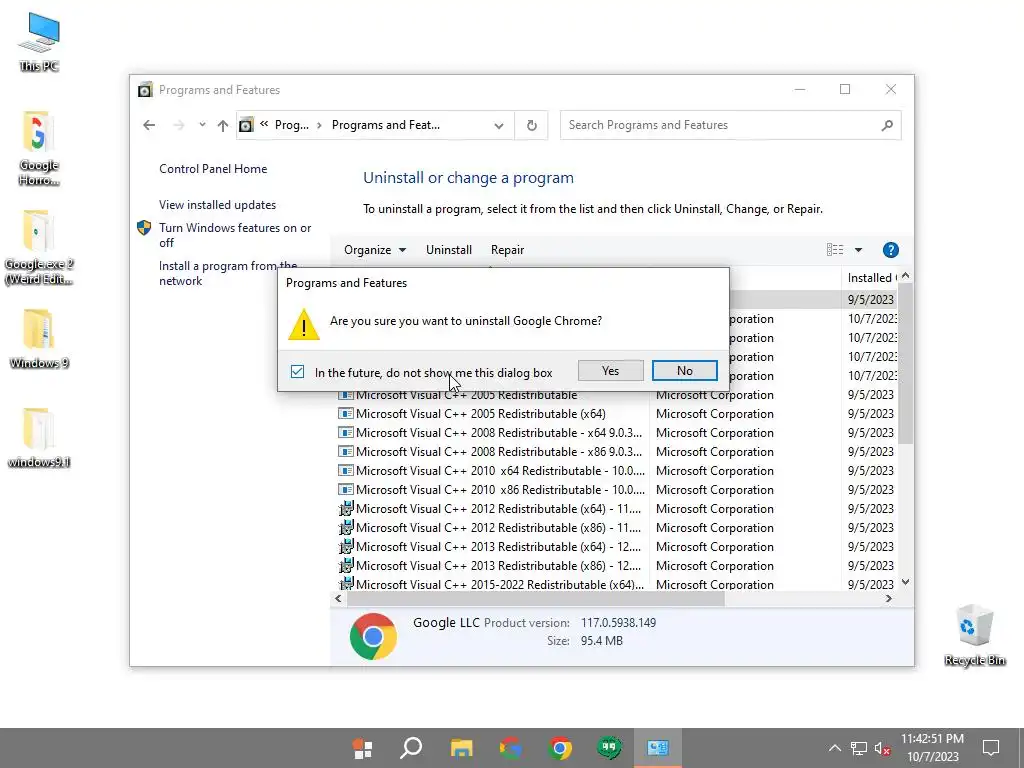Click the Windows Start button
This screenshot has width=1024, height=768.
362,748
